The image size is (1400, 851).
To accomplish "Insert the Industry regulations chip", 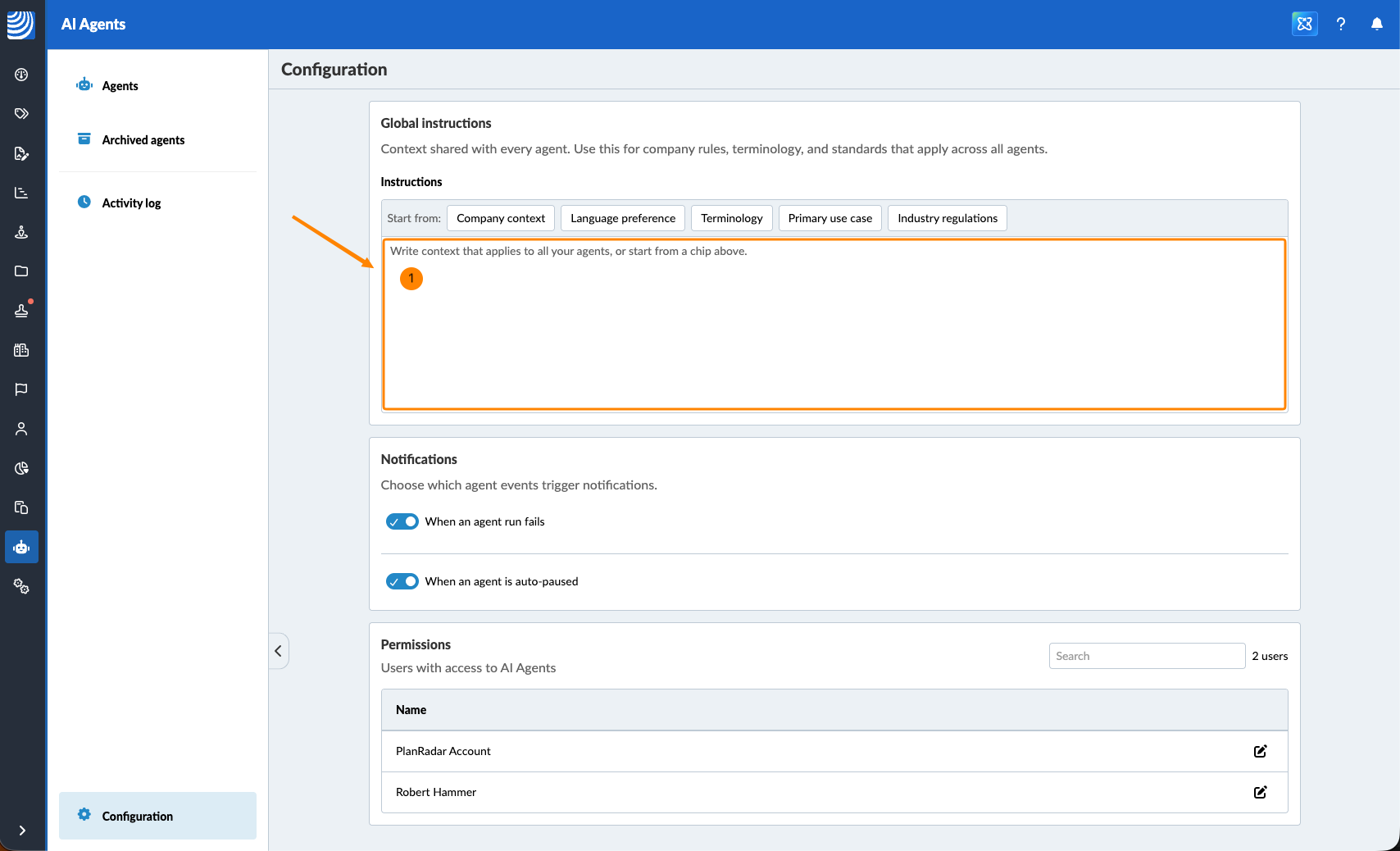I will coord(948,218).
